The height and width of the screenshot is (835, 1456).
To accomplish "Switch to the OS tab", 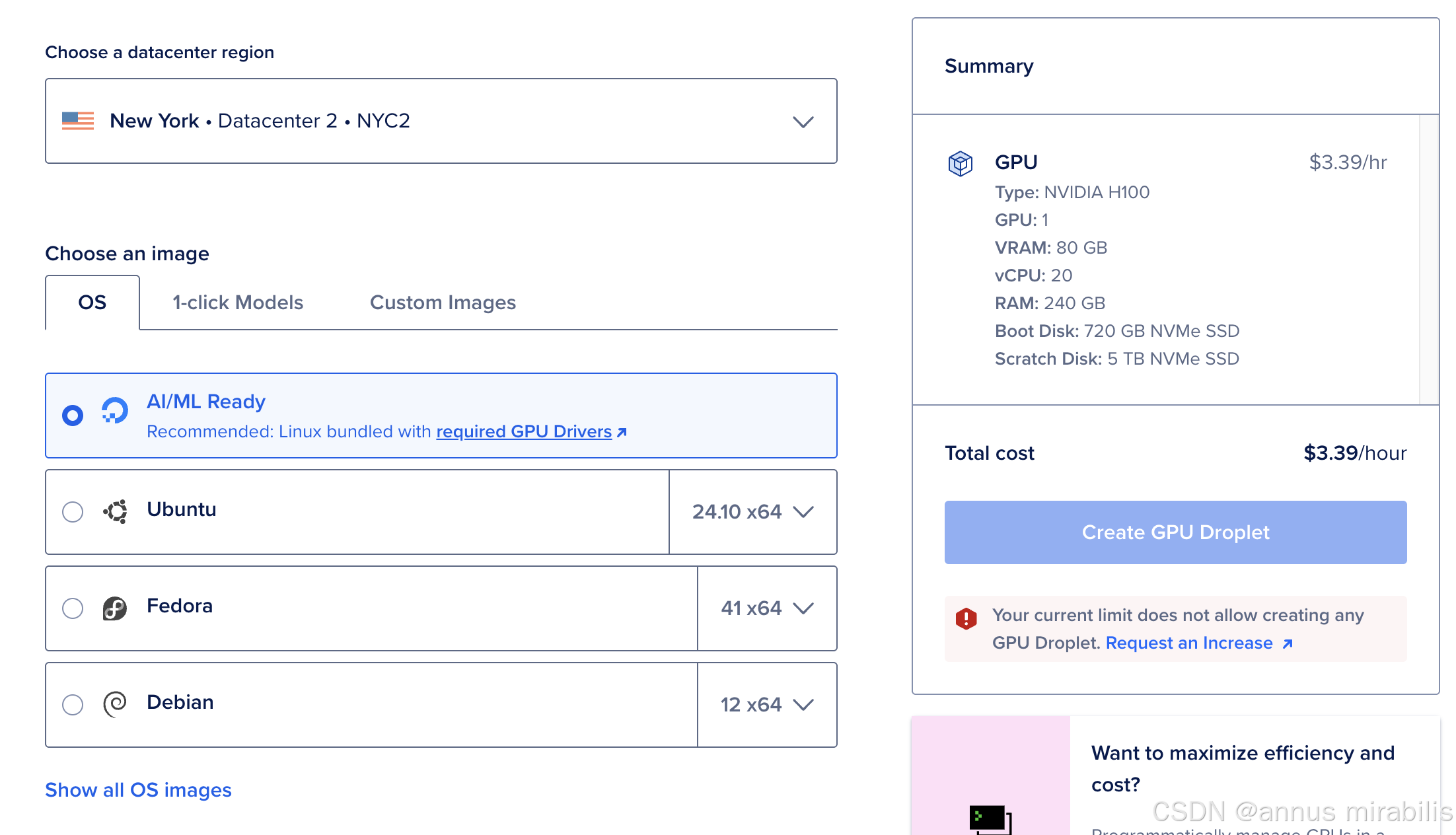I will point(92,303).
